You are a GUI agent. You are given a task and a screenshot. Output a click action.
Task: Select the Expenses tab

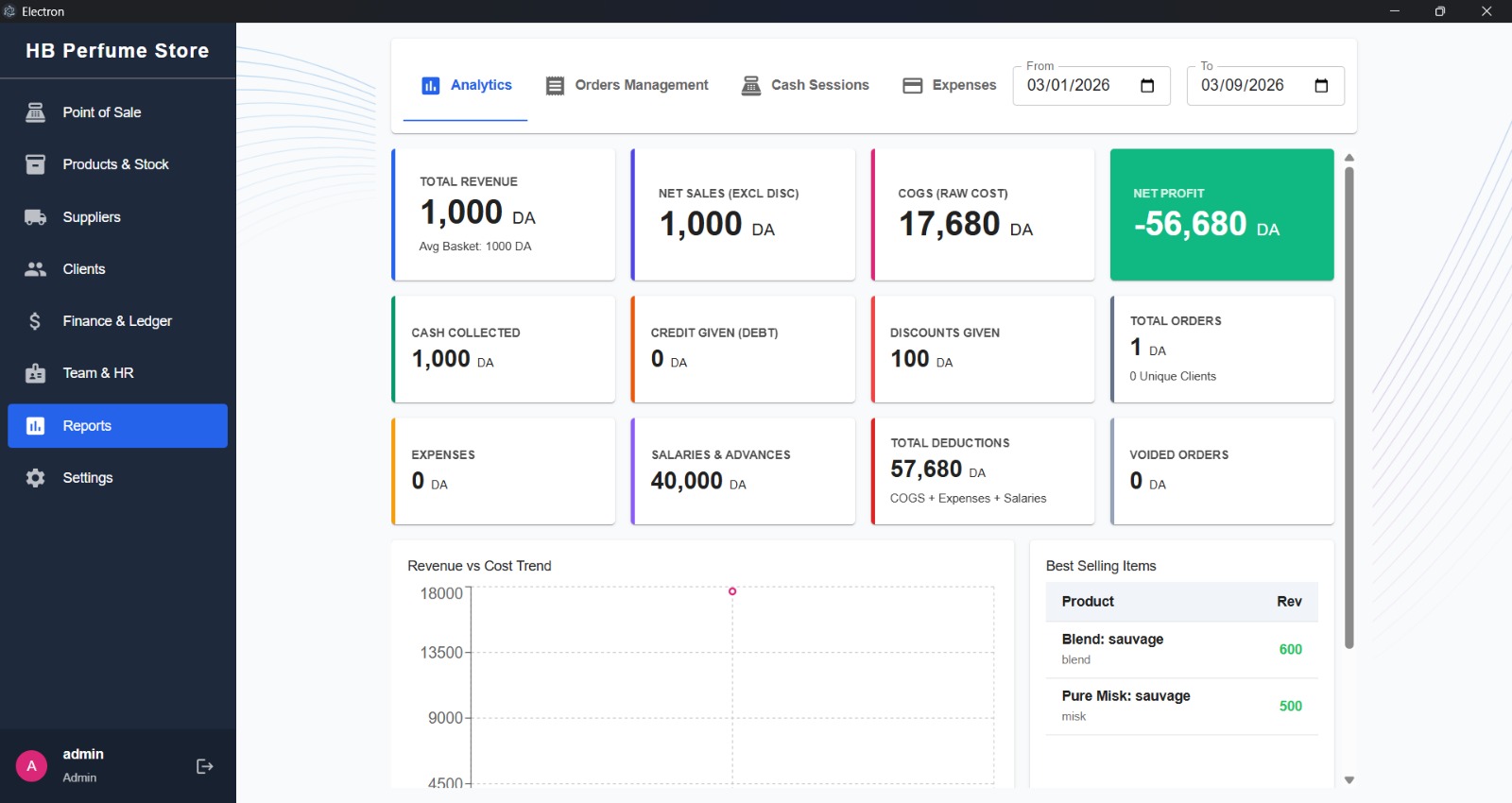[950, 85]
